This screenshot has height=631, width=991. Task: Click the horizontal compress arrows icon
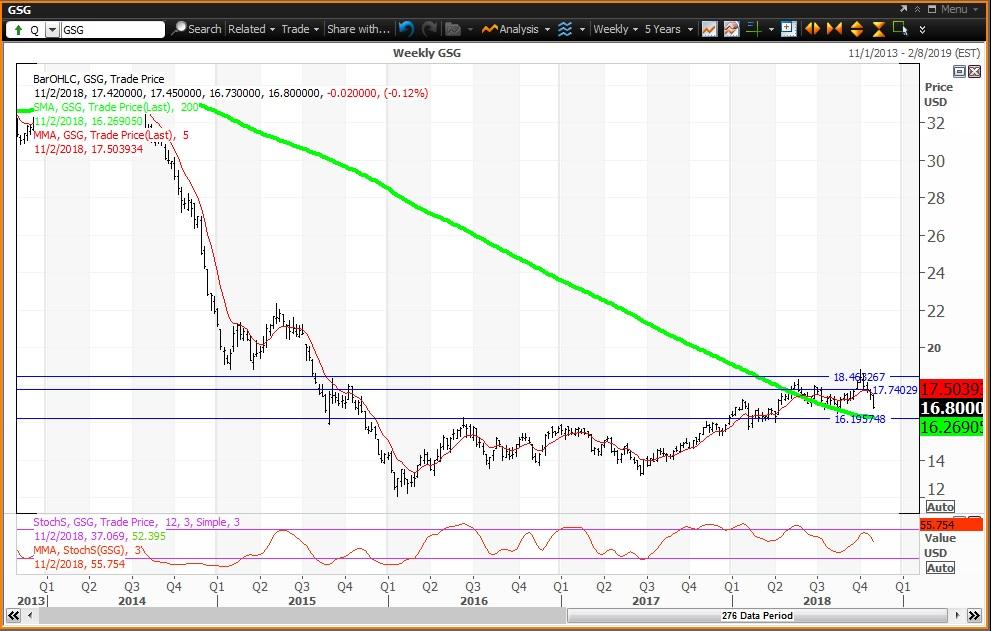point(834,29)
